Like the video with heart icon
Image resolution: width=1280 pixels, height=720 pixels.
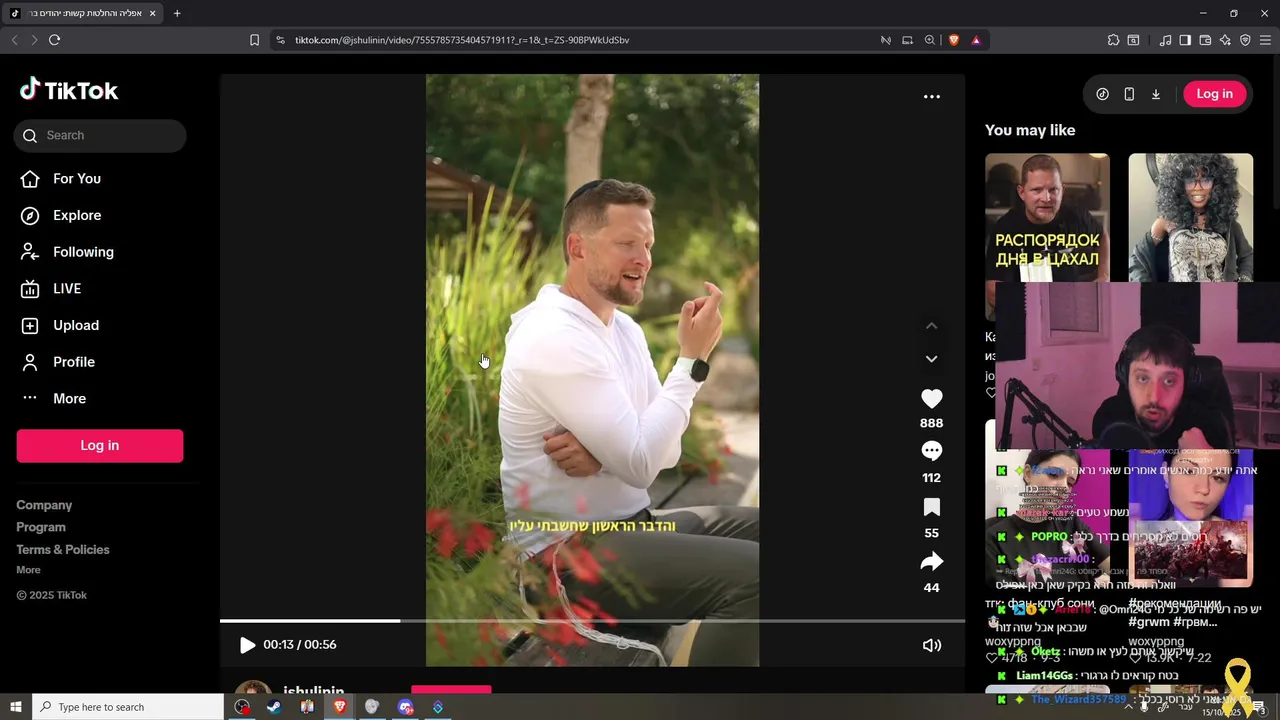click(x=931, y=398)
